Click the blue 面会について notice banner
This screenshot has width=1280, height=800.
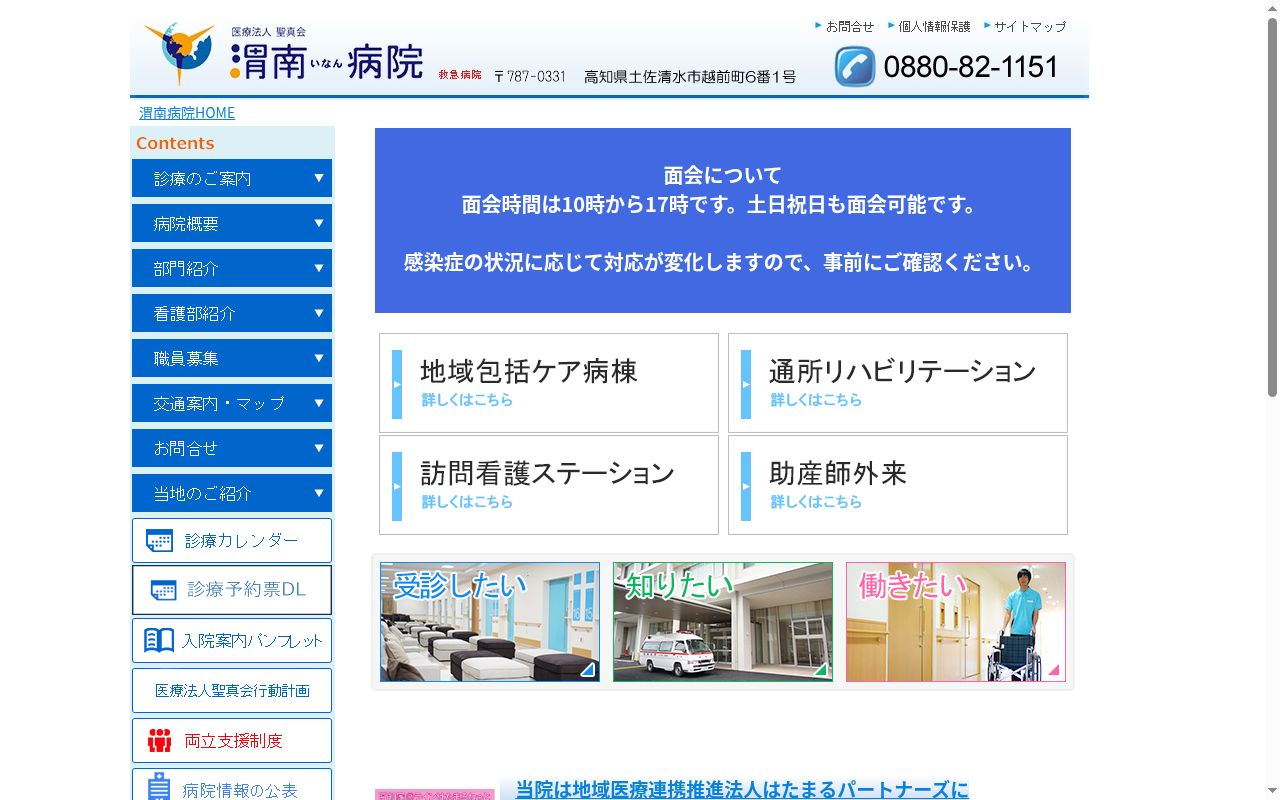(x=723, y=220)
